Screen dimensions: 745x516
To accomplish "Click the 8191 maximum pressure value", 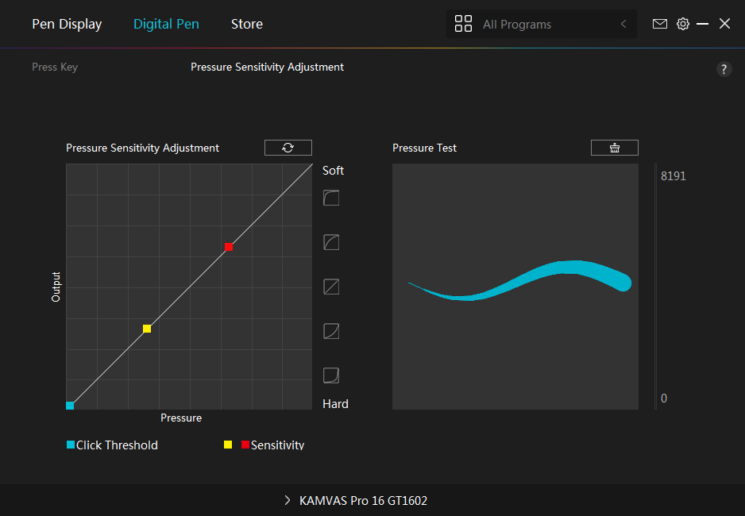I will click(x=673, y=176).
